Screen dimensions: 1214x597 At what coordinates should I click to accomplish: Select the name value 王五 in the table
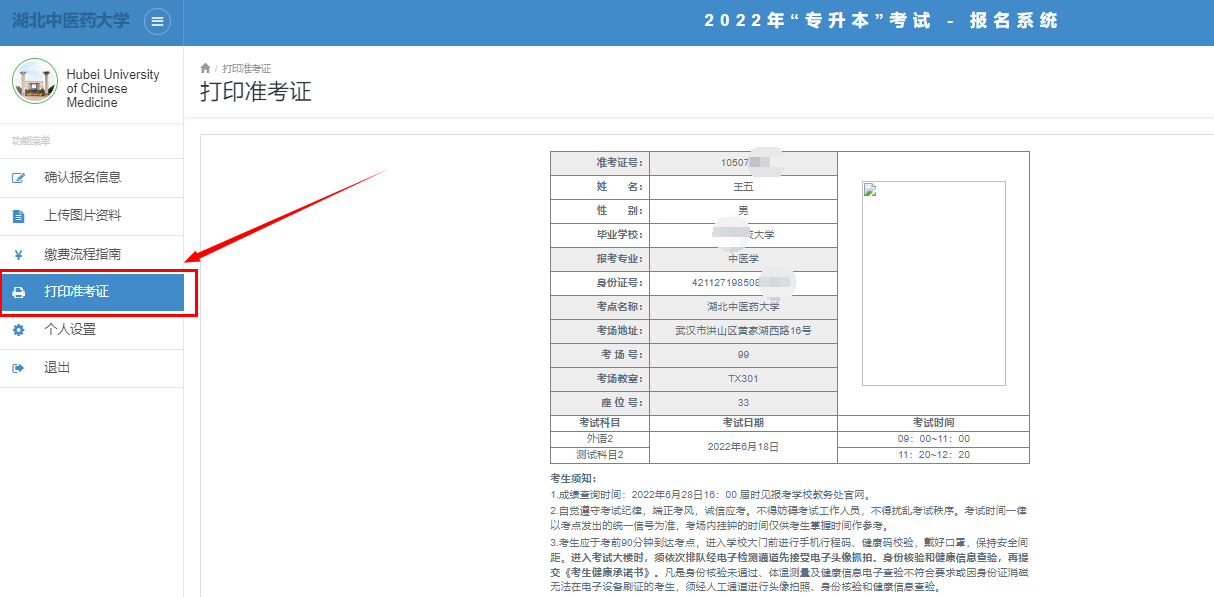(x=742, y=187)
